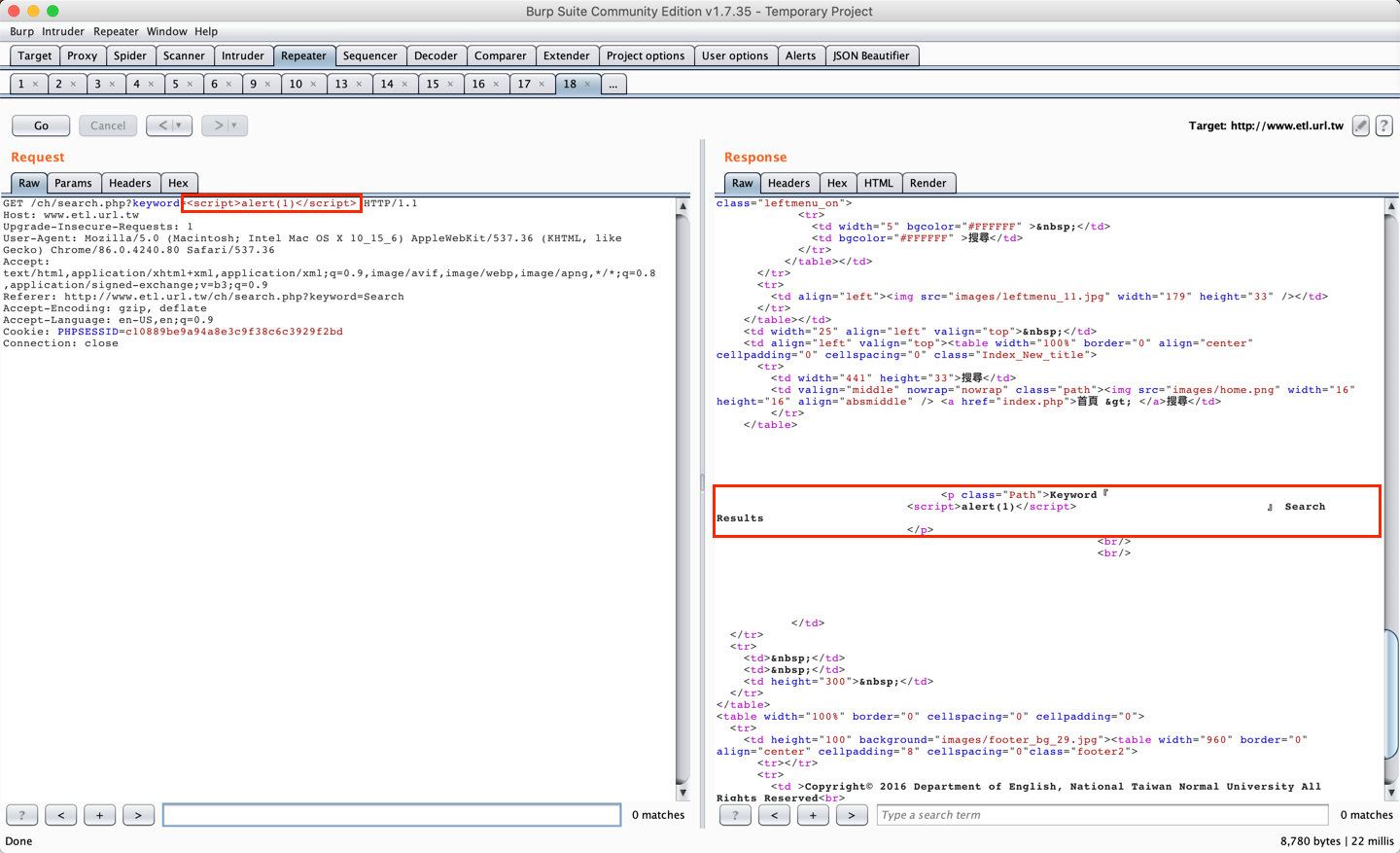Close repeater tab 16 with its x
Screen dimensions: 1400x853
[x=496, y=85]
